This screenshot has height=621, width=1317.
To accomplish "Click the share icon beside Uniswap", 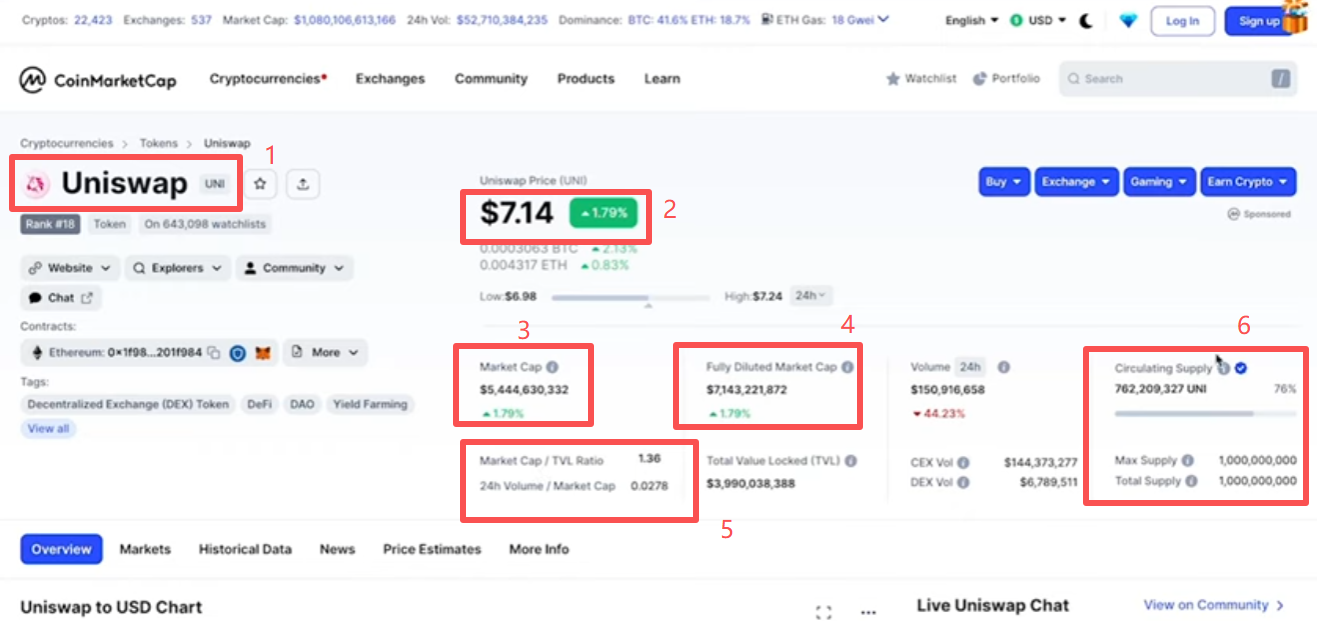I will coord(303,184).
